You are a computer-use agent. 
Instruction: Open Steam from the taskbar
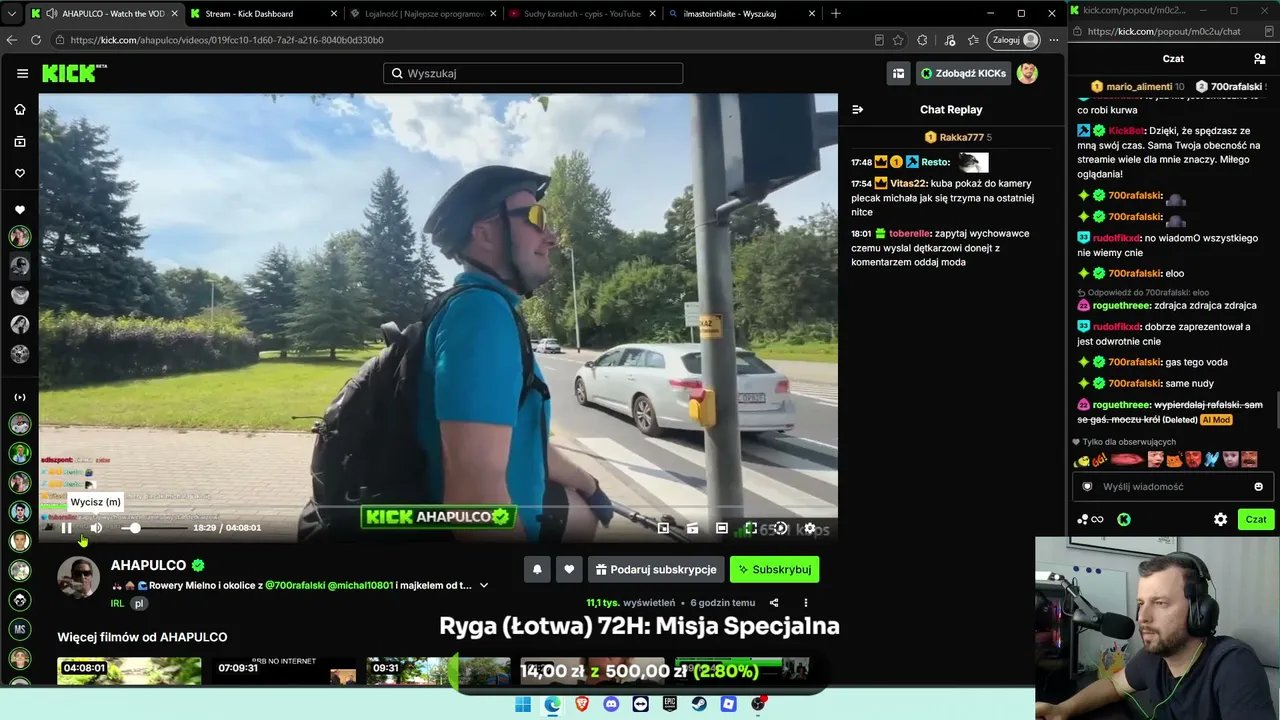700,704
